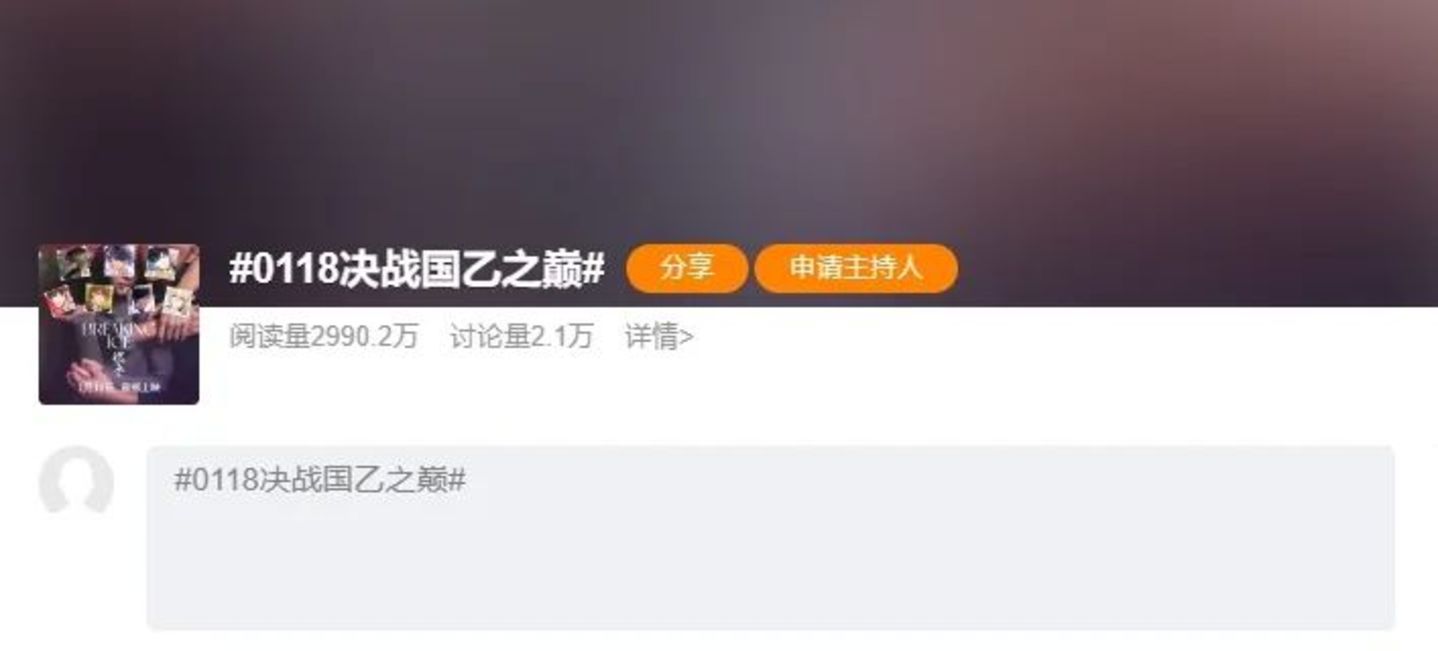1438x651 pixels.
Task: Select the #0118决战国乙之巅# topic title heading
Action: pos(417,269)
